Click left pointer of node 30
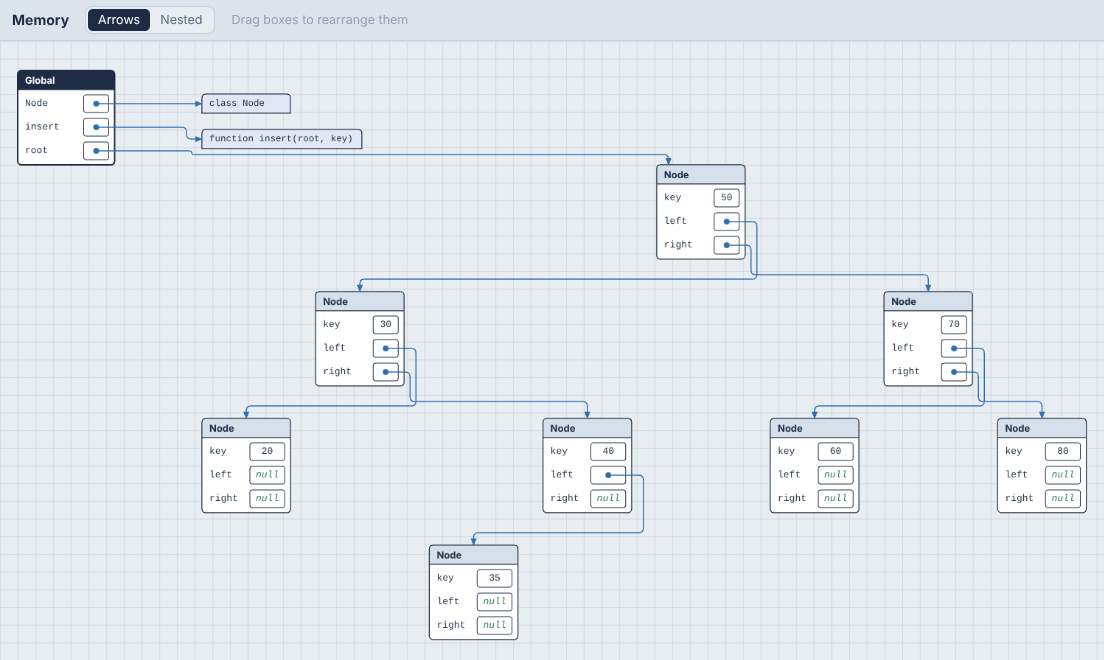The image size is (1104, 660). [386, 348]
